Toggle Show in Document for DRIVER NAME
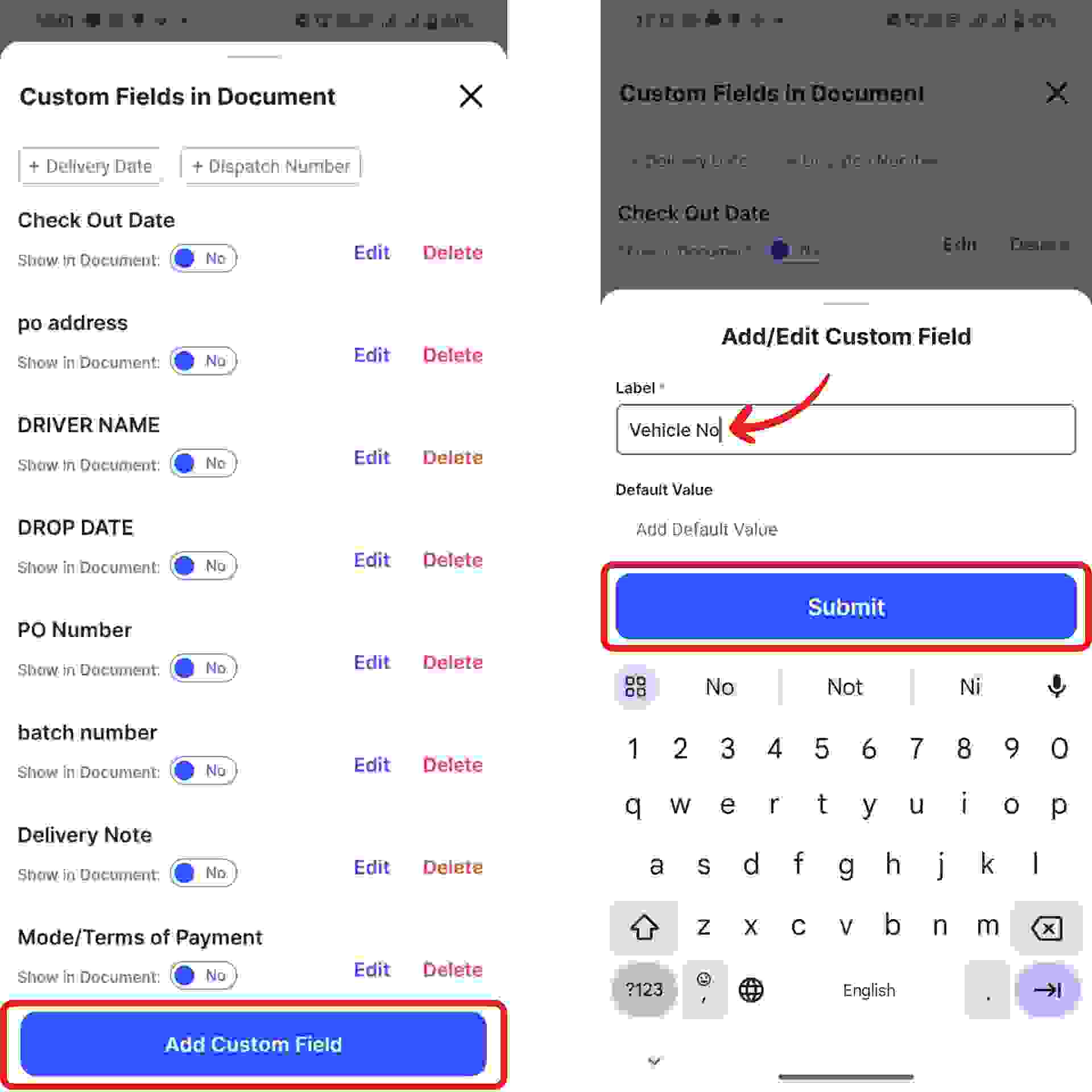The height and width of the screenshot is (1092, 1092). [x=204, y=464]
